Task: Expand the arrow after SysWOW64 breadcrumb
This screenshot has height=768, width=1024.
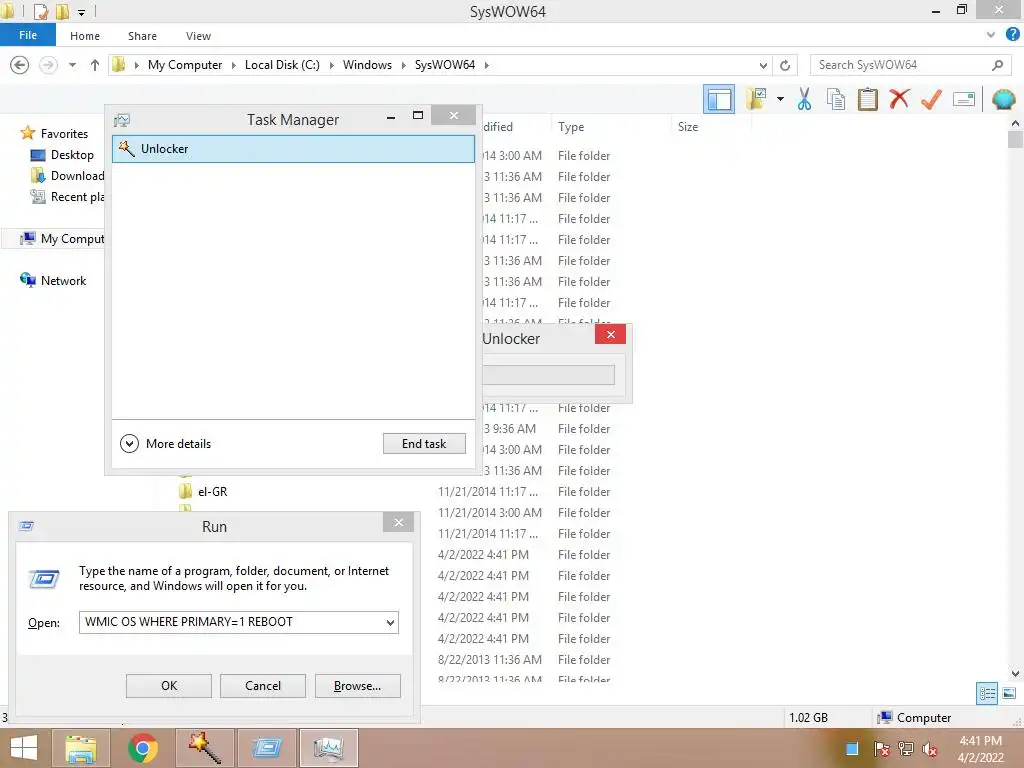Action: click(x=487, y=65)
